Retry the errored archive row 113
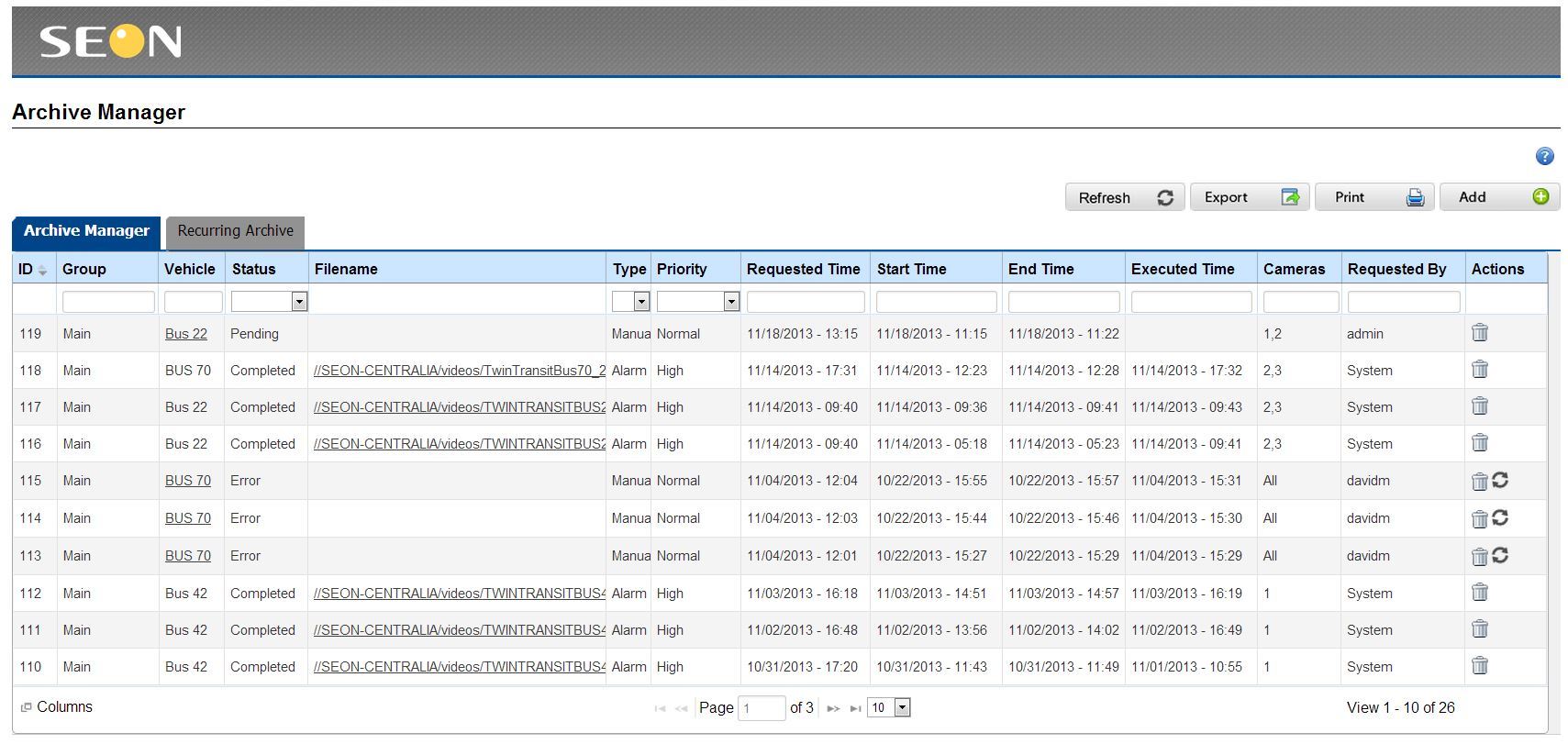The image size is (1568, 744). (x=1500, y=555)
